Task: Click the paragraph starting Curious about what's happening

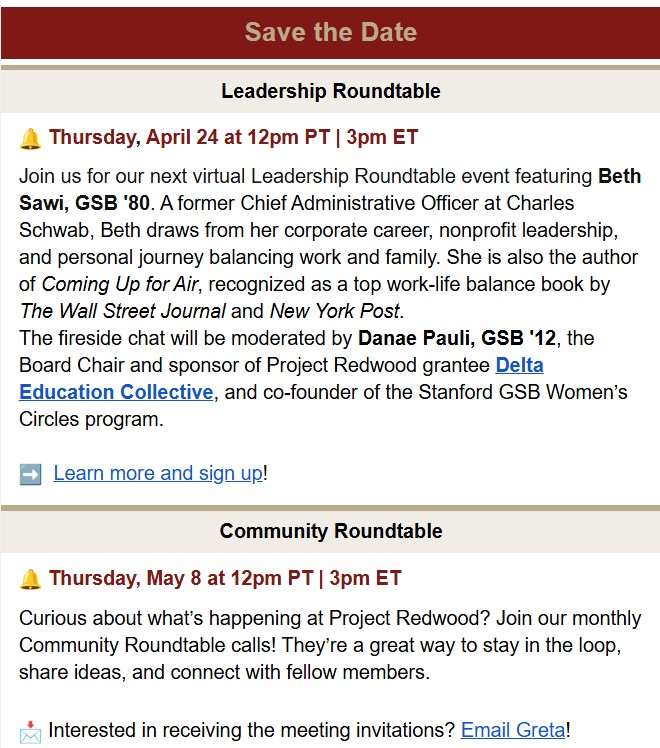Action: pos(320,645)
